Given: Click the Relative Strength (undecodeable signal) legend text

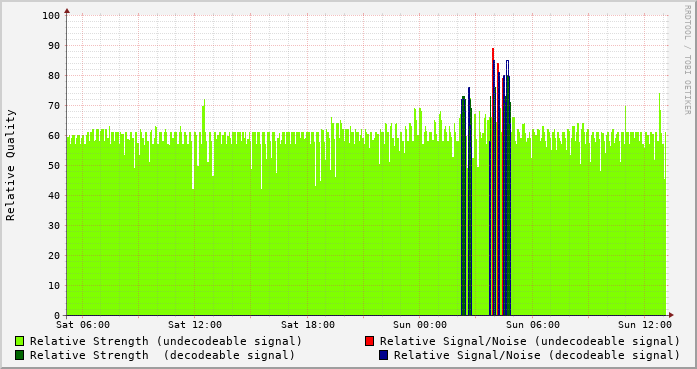Looking at the screenshot, I should point(166,341).
